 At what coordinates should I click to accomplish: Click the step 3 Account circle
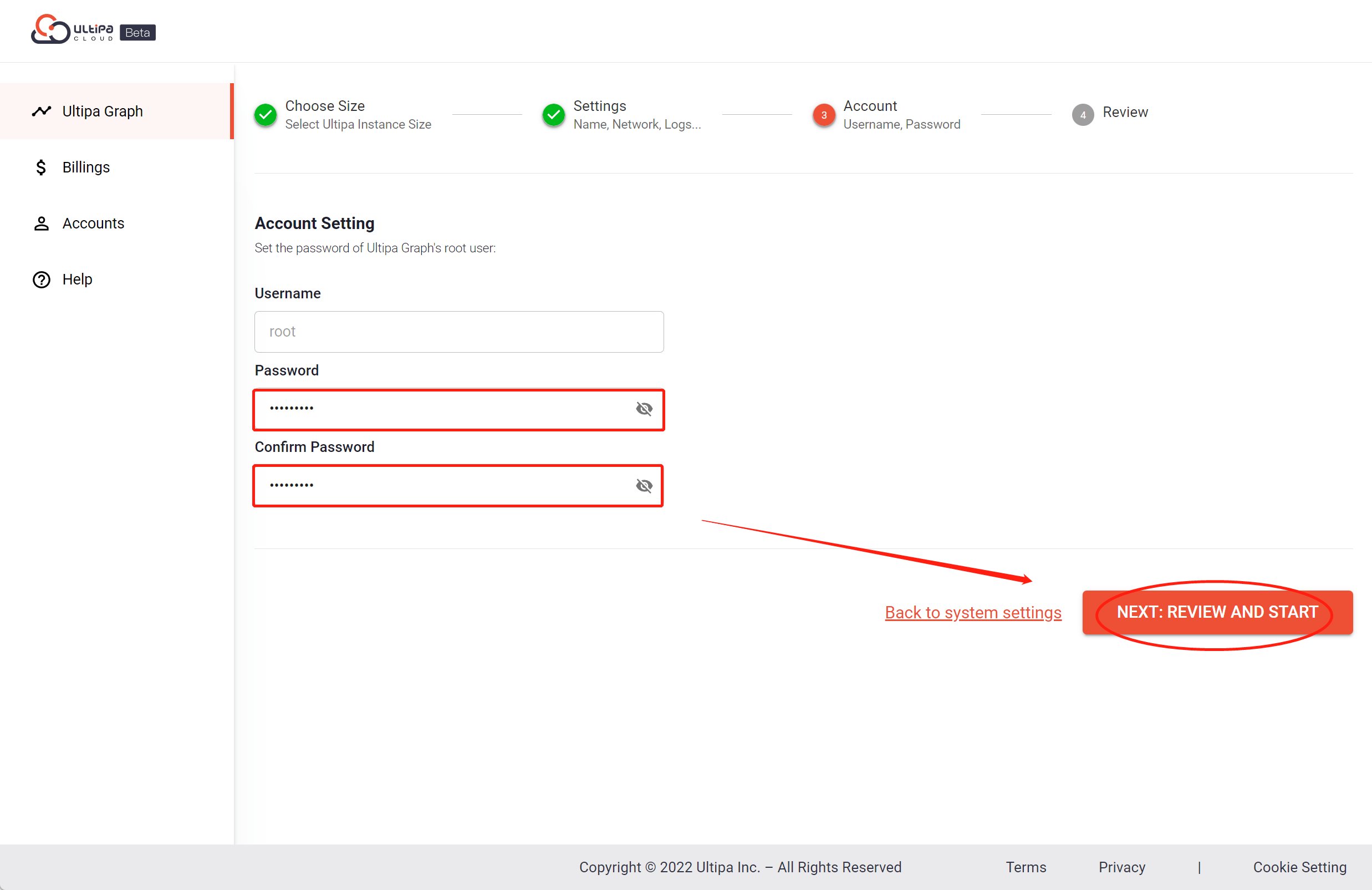[x=824, y=115]
